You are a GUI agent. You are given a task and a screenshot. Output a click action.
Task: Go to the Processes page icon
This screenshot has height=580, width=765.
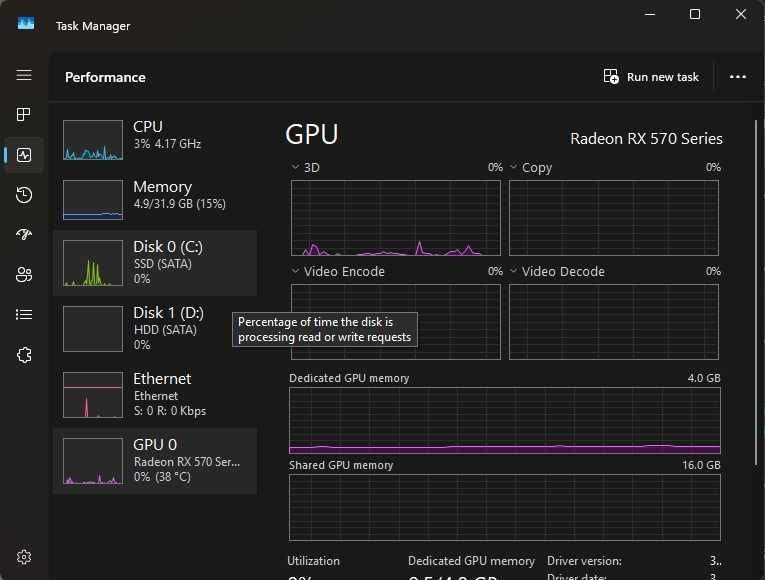(23, 115)
